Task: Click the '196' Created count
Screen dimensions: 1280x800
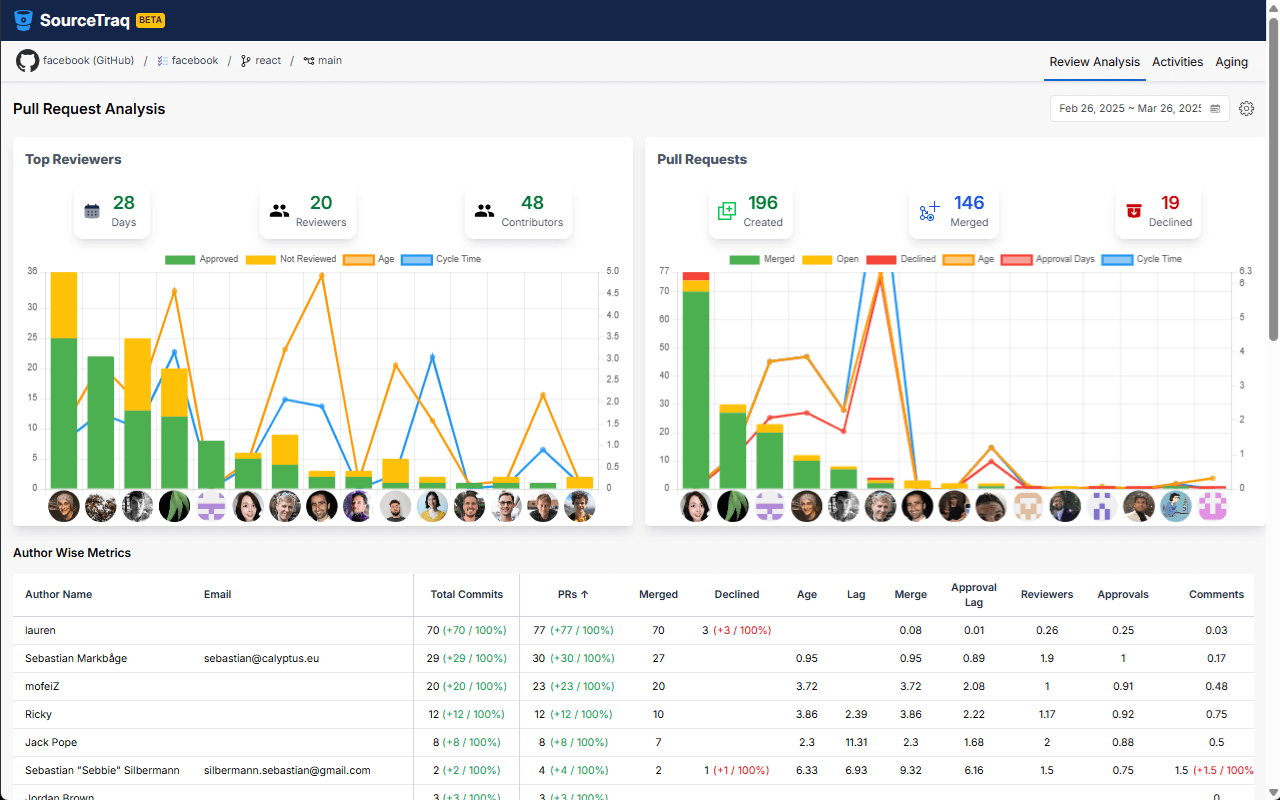Action: click(763, 203)
